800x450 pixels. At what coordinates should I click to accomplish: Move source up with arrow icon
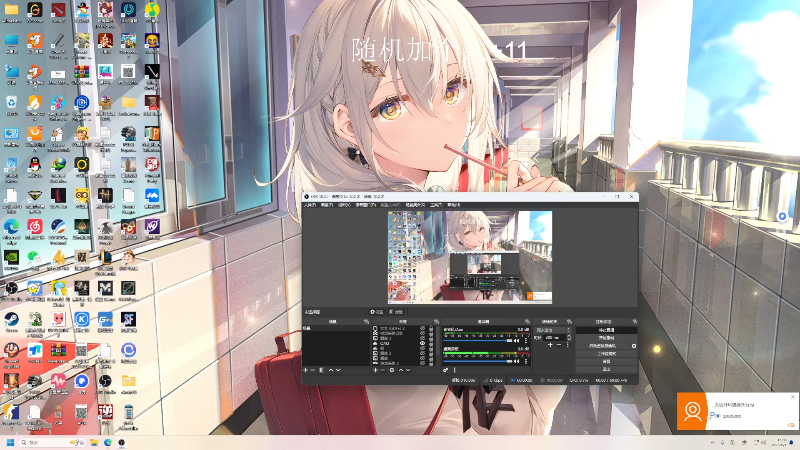401,370
